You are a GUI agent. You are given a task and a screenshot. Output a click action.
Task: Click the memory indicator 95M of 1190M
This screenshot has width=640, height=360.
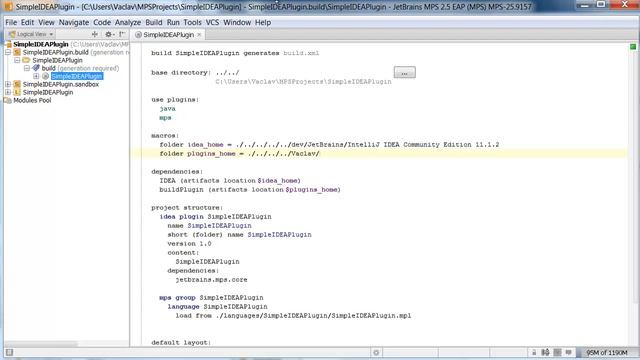click(607, 352)
